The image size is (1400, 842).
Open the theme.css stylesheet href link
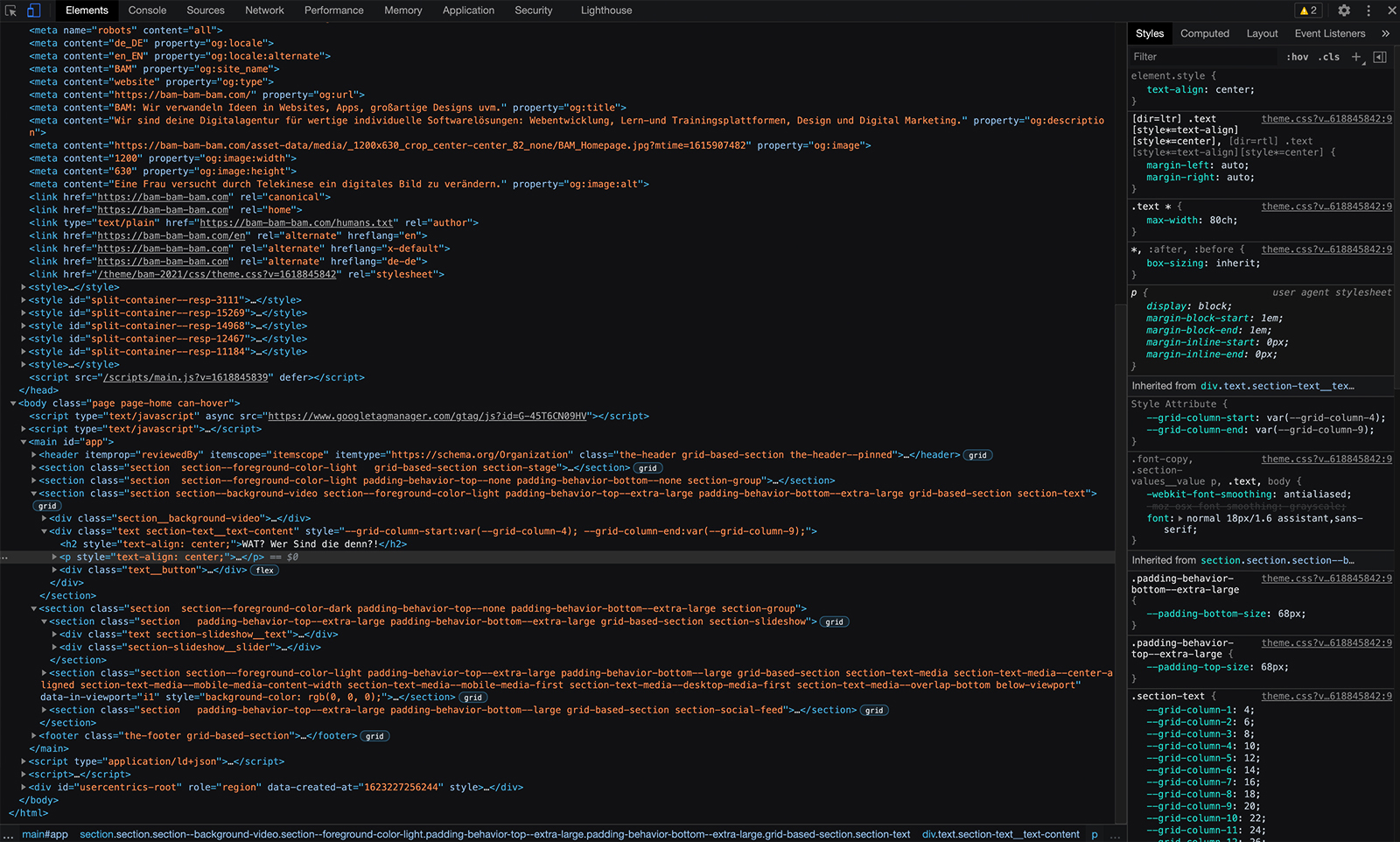217,275
